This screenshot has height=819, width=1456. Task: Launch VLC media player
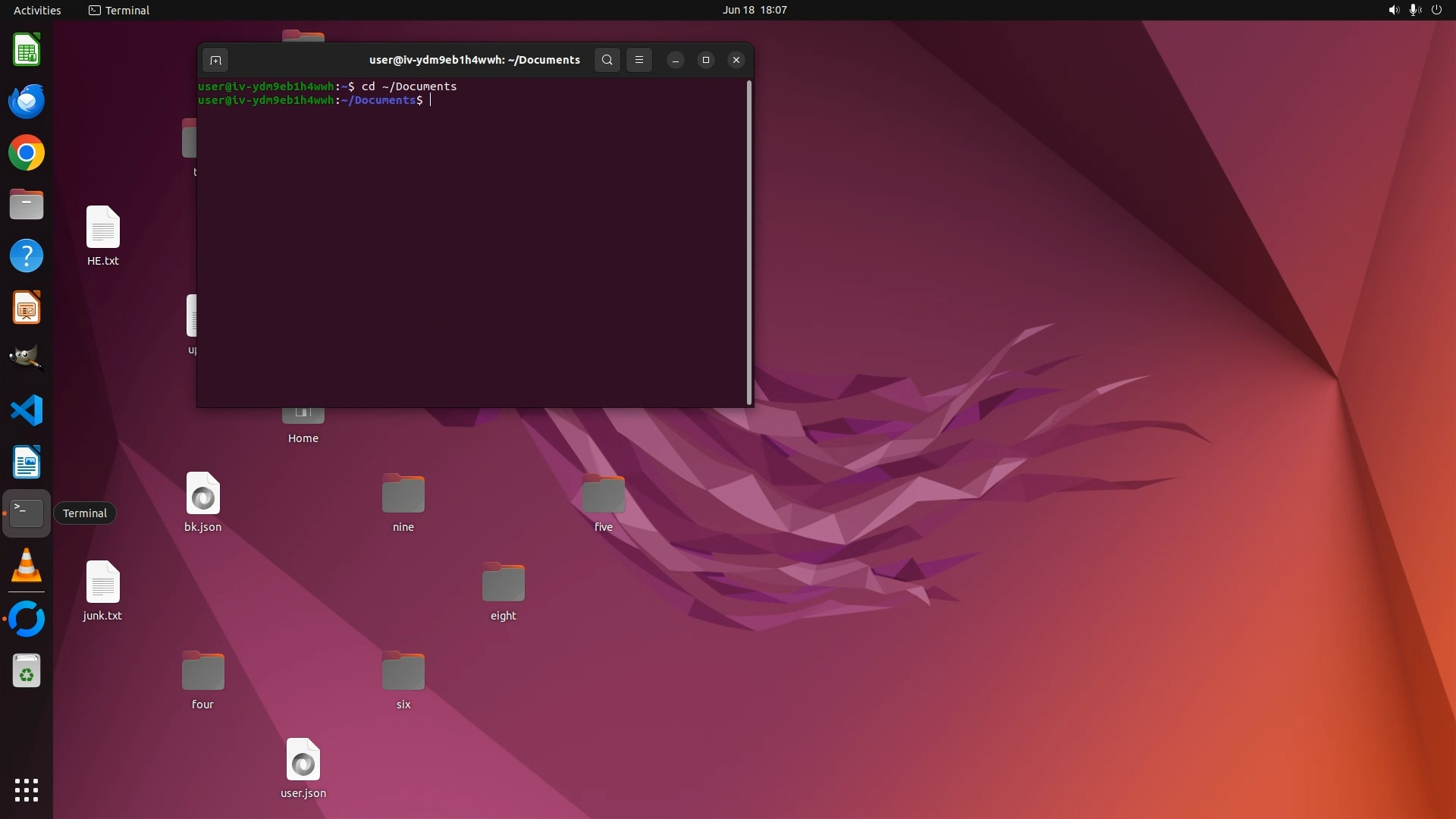click(x=27, y=566)
